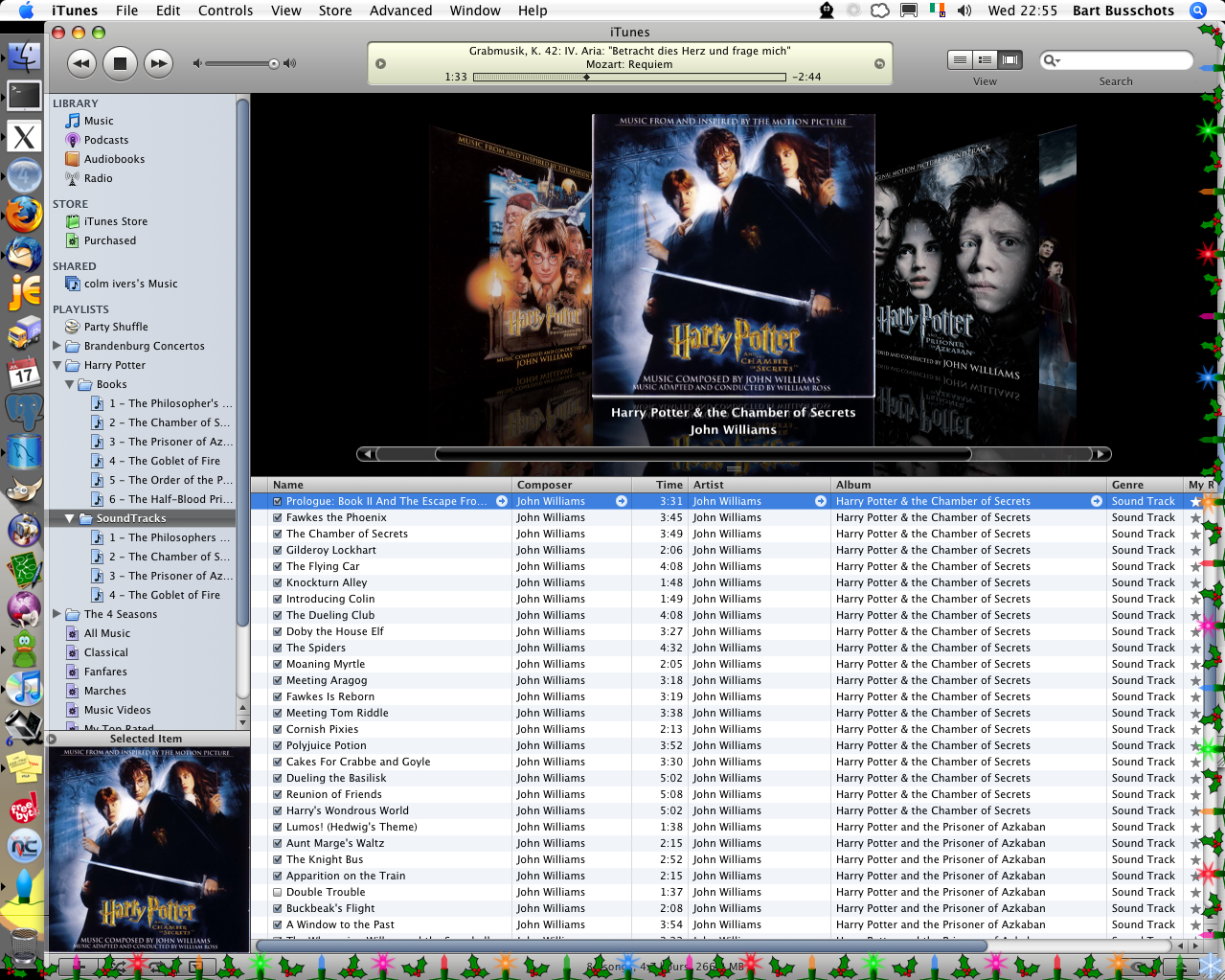Click the arrow beside the selected song's album
Screen dimensions: 1225x980
[x=1097, y=501]
